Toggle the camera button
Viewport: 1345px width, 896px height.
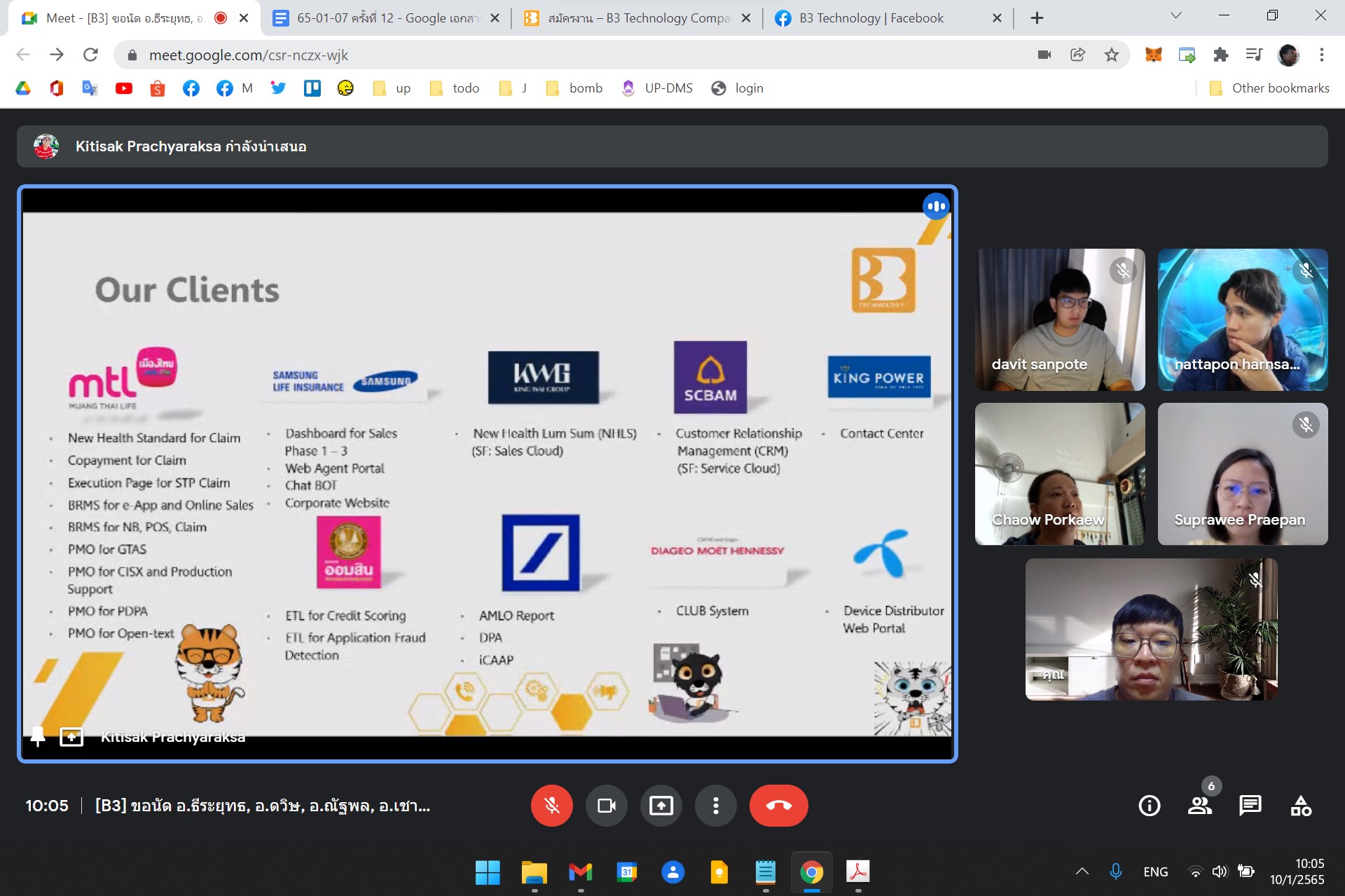click(607, 806)
